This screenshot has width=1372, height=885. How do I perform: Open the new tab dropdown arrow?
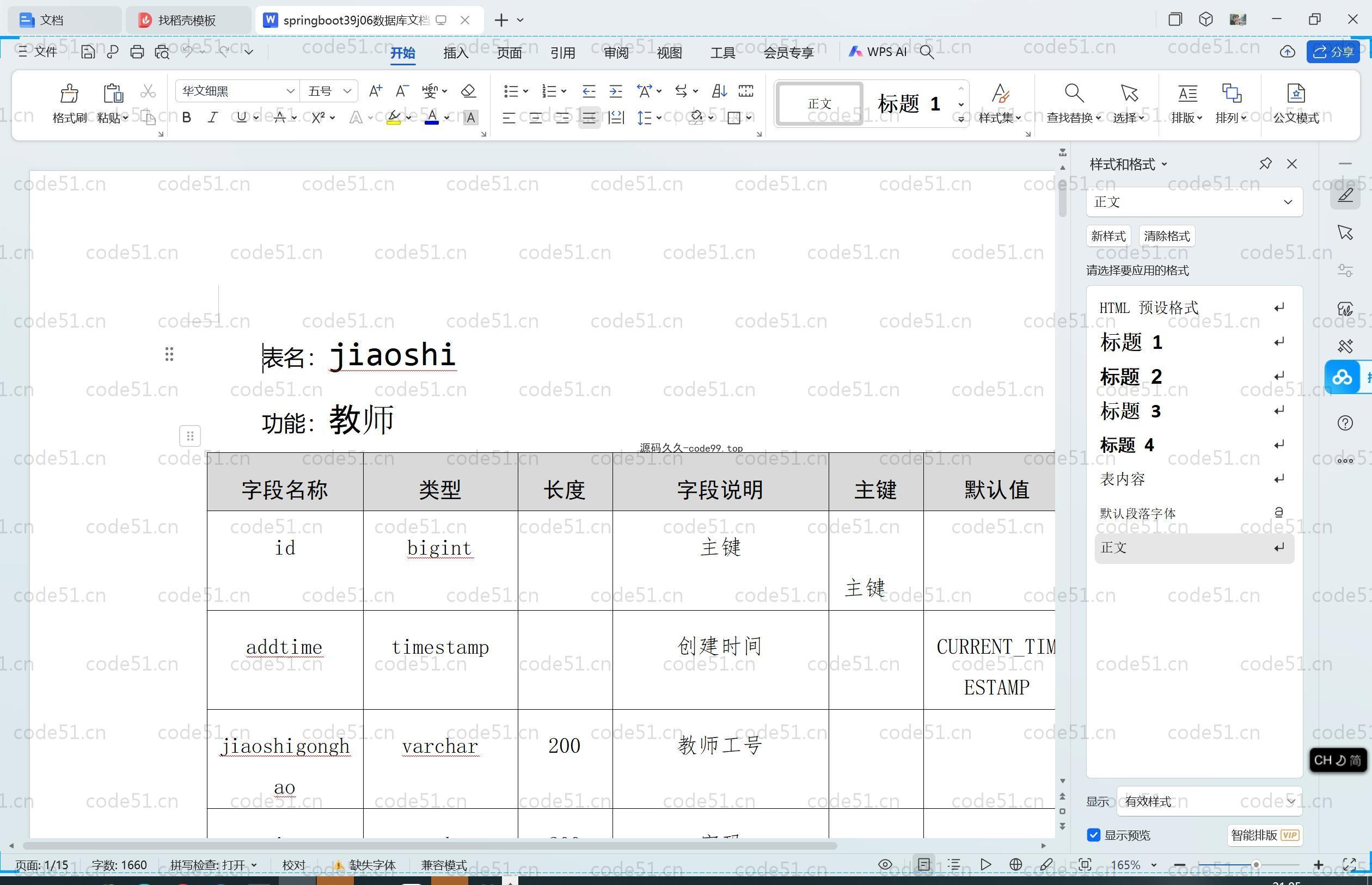pyautogui.click(x=520, y=20)
